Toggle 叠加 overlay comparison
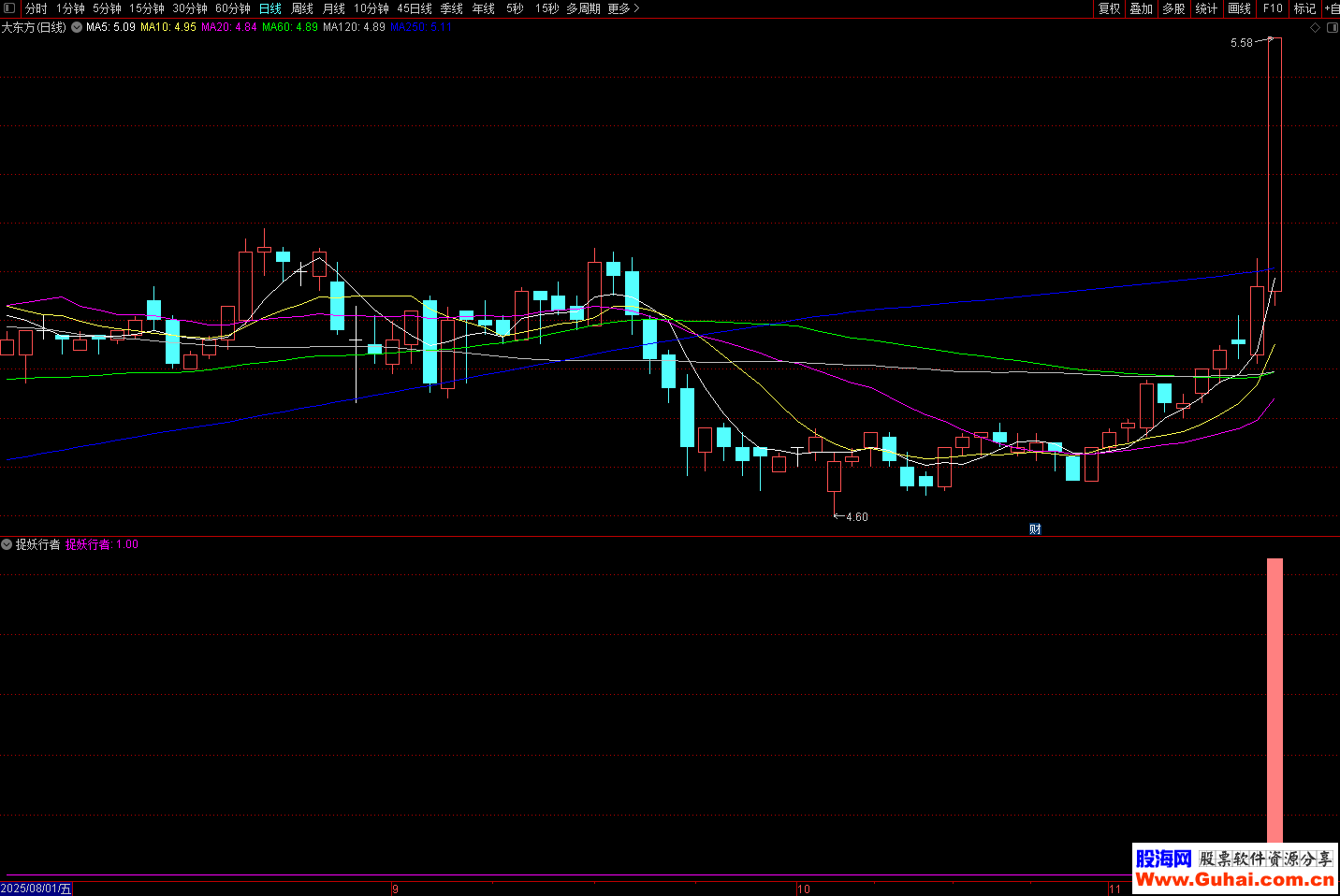The height and width of the screenshot is (896, 1340). pyautogui.click(x=1141, y=8)
